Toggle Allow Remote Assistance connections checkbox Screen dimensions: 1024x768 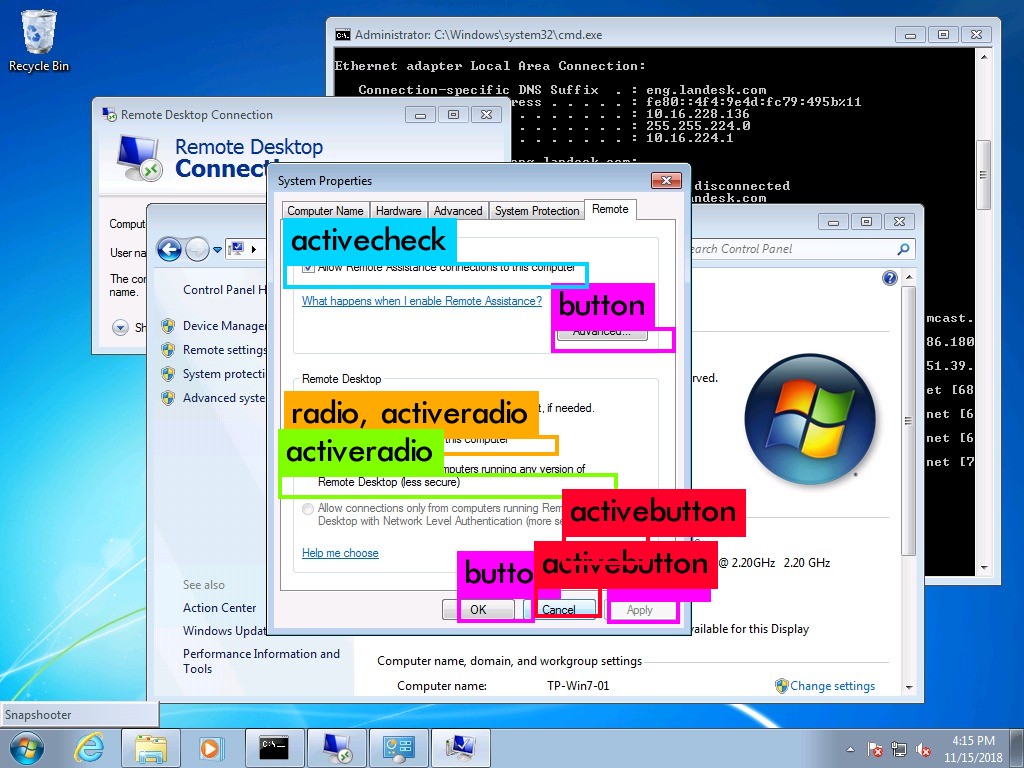(x=308, y=268)
